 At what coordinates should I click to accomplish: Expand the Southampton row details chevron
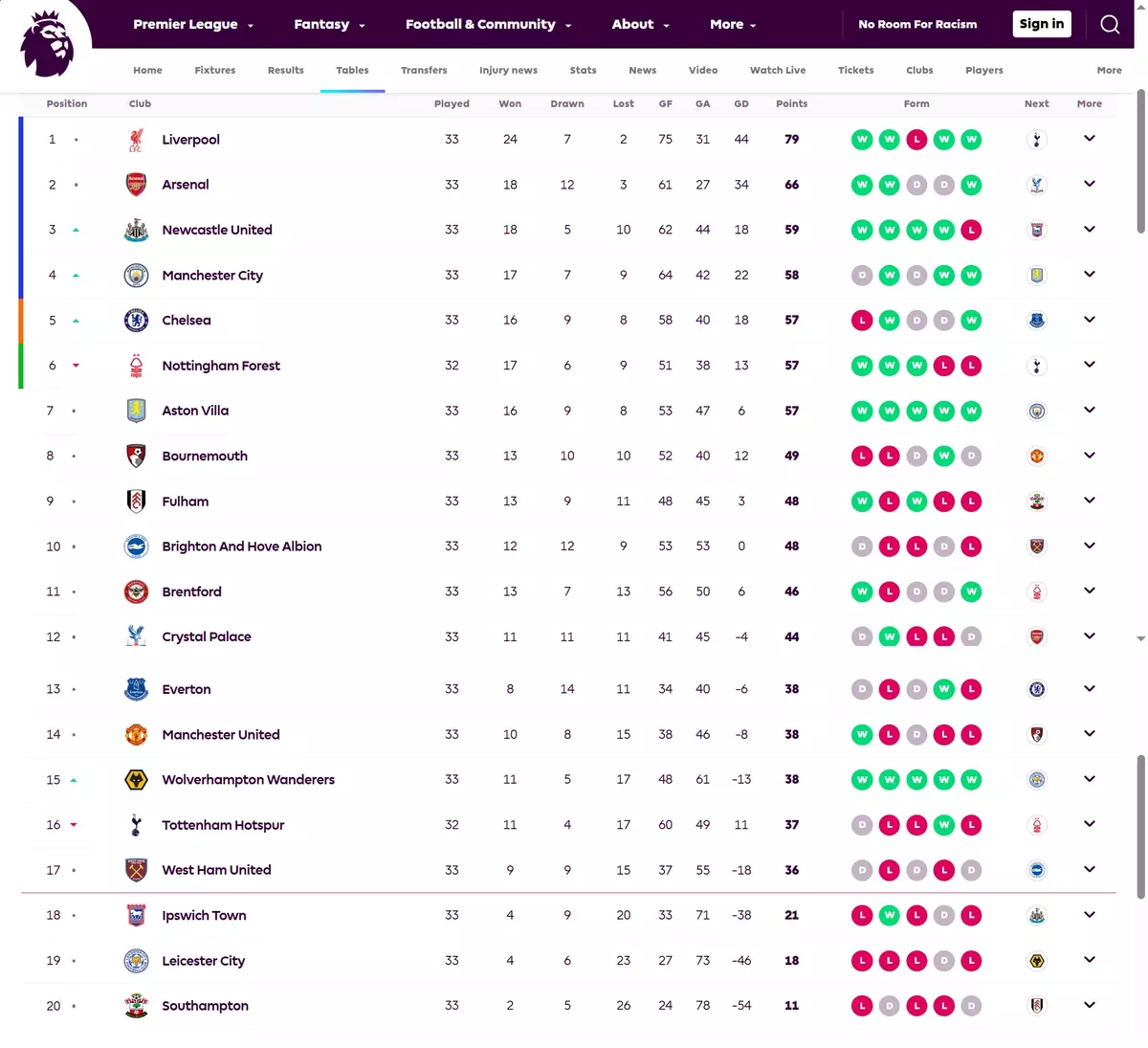[1089, 1005]
